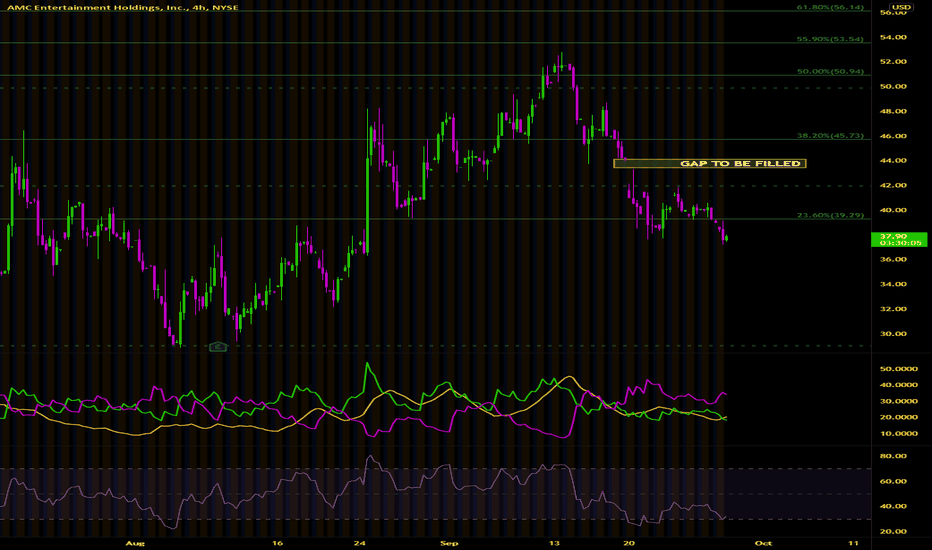Click the USD currency label
Screen dimensions: 932x550
point(901,7)
